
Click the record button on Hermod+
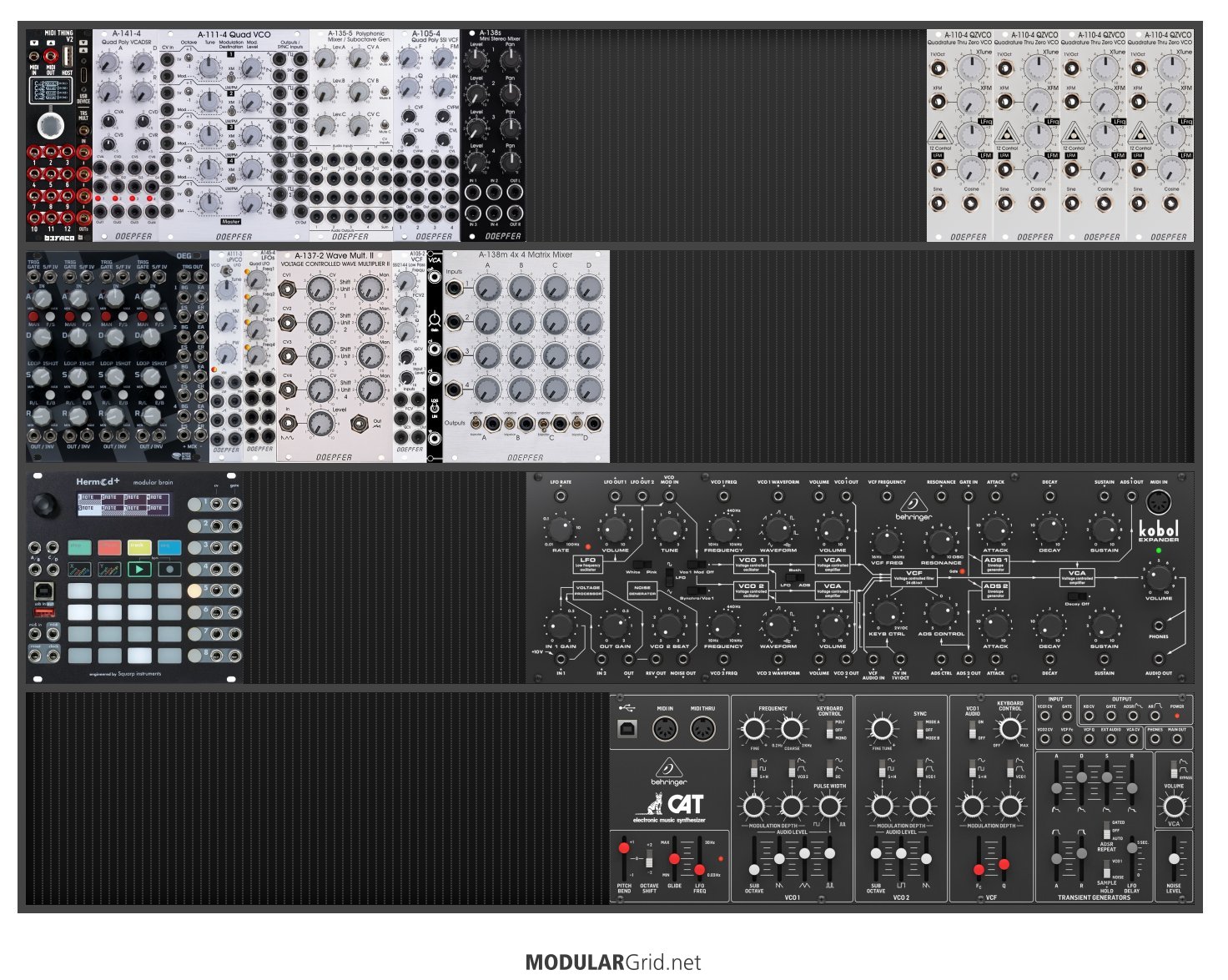[x=169, y=570]
